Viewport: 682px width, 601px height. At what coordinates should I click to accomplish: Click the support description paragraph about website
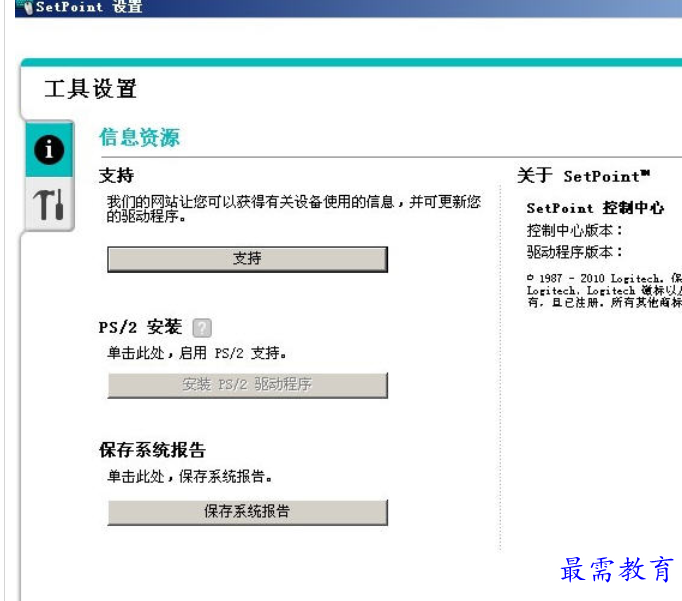[x=294, y=209]
